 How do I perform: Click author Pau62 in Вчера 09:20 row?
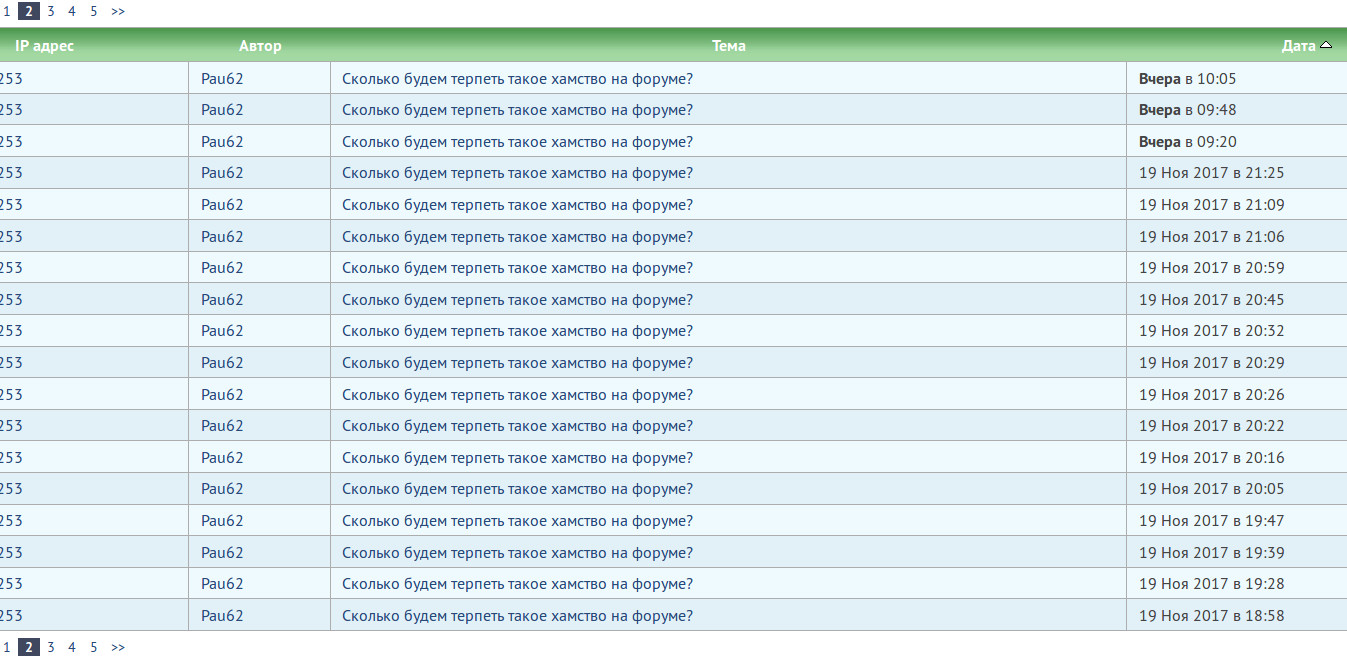222,142
